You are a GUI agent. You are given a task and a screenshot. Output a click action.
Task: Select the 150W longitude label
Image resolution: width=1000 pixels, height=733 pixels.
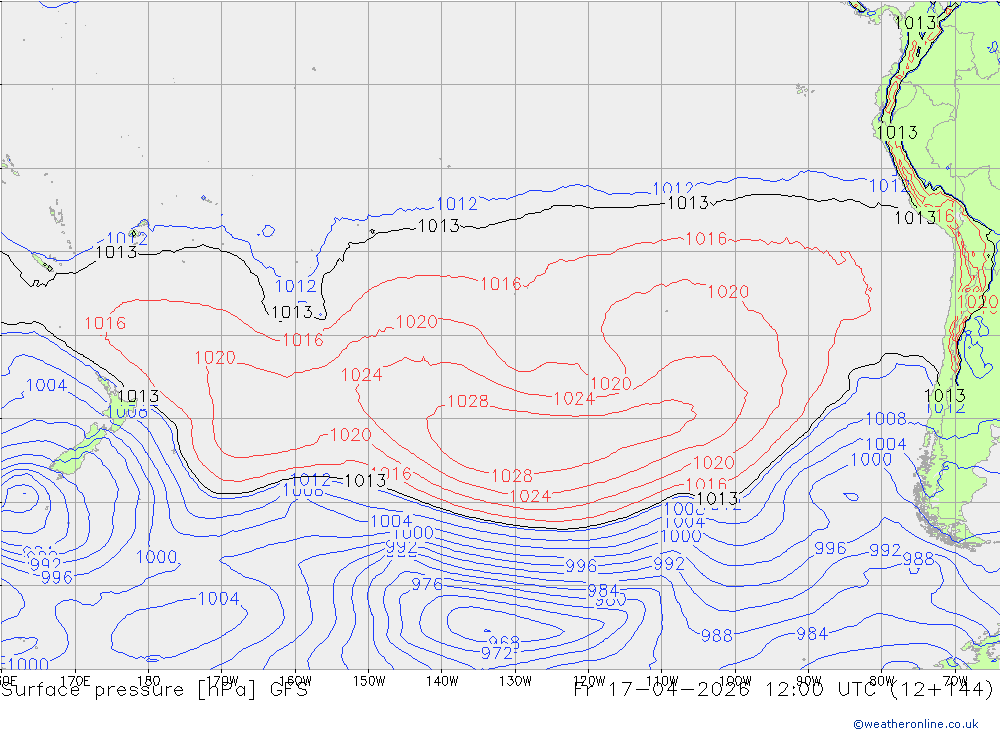(x=369, y=681)
